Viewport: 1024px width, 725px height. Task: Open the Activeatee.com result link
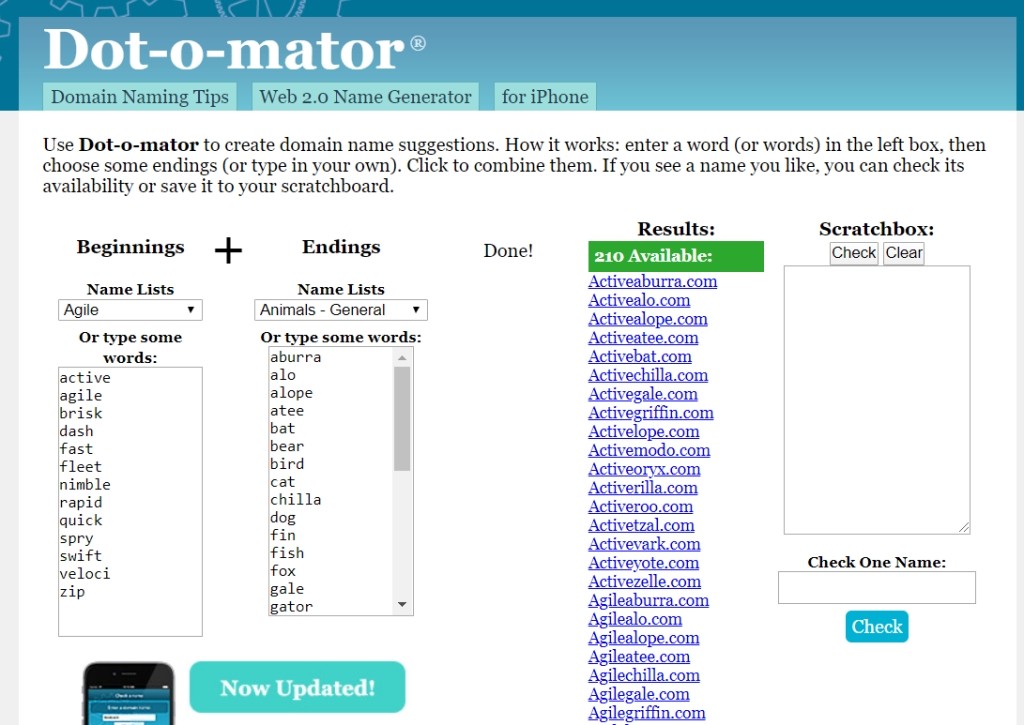click(643, 338)
